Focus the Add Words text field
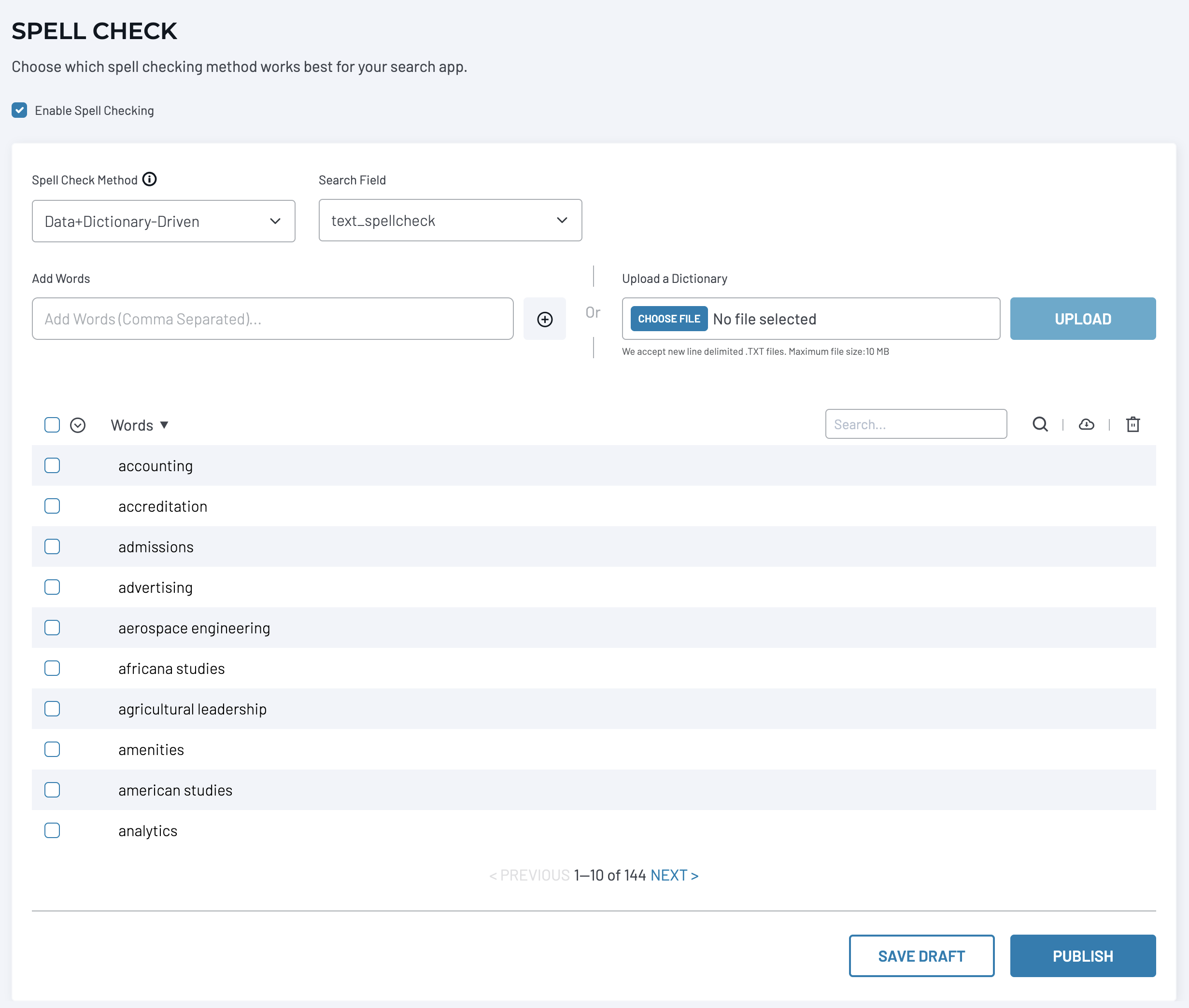1189x1008 pixels. pos(272,319)
